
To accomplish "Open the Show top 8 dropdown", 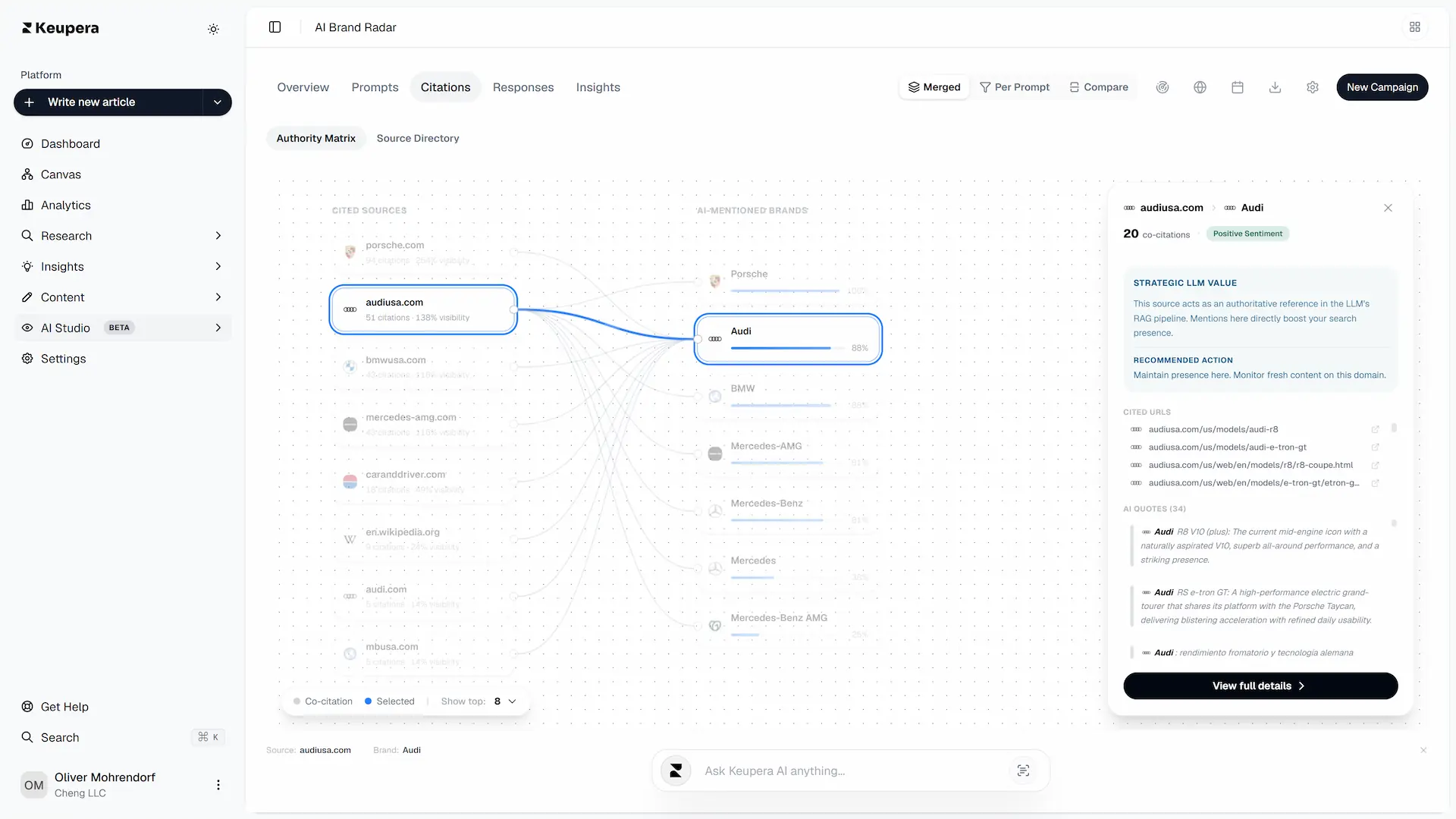I will pos(504,701).
